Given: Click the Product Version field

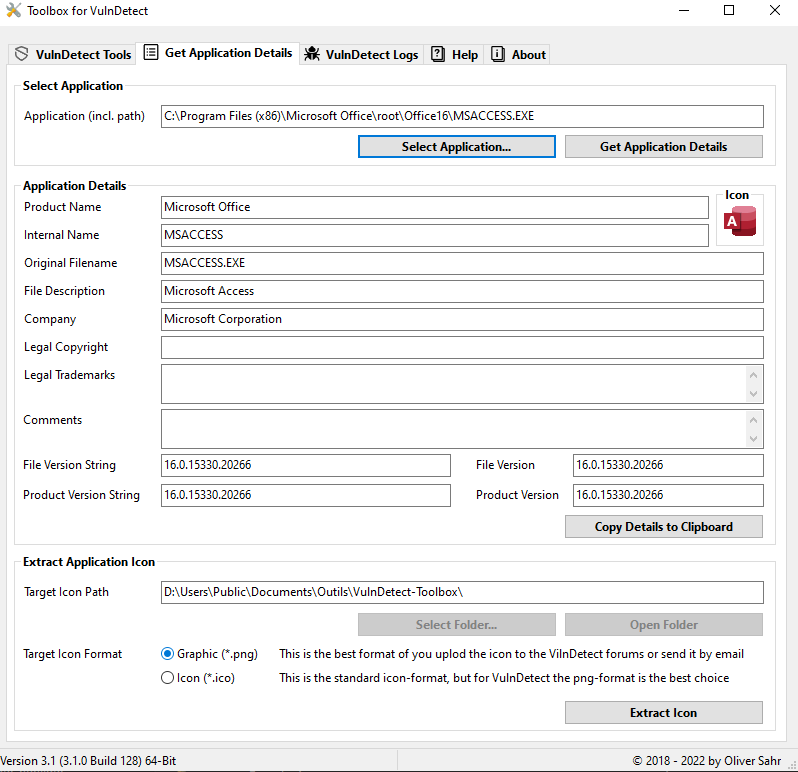Looking at the screenshot, I should pyautogui.click(x=668, y=495).
